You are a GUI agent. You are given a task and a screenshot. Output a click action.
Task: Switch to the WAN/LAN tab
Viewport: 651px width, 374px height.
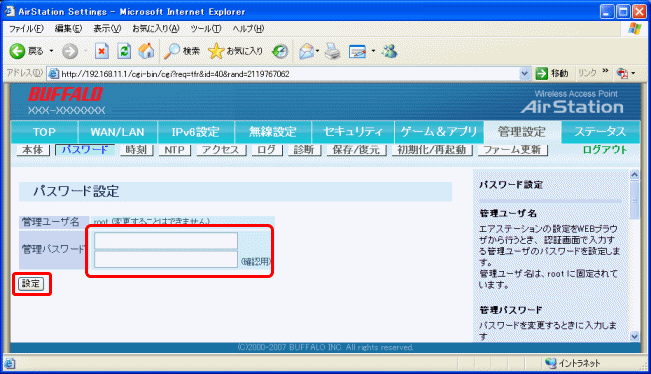[117, 132]
